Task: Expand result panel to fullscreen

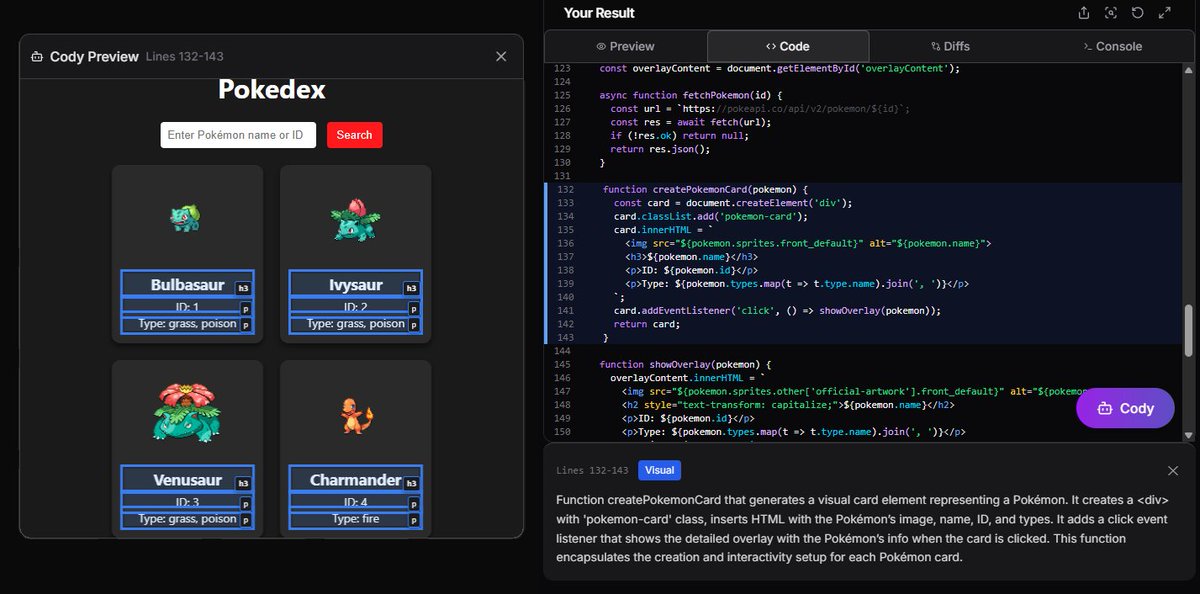Action: tap(1165, 13)
